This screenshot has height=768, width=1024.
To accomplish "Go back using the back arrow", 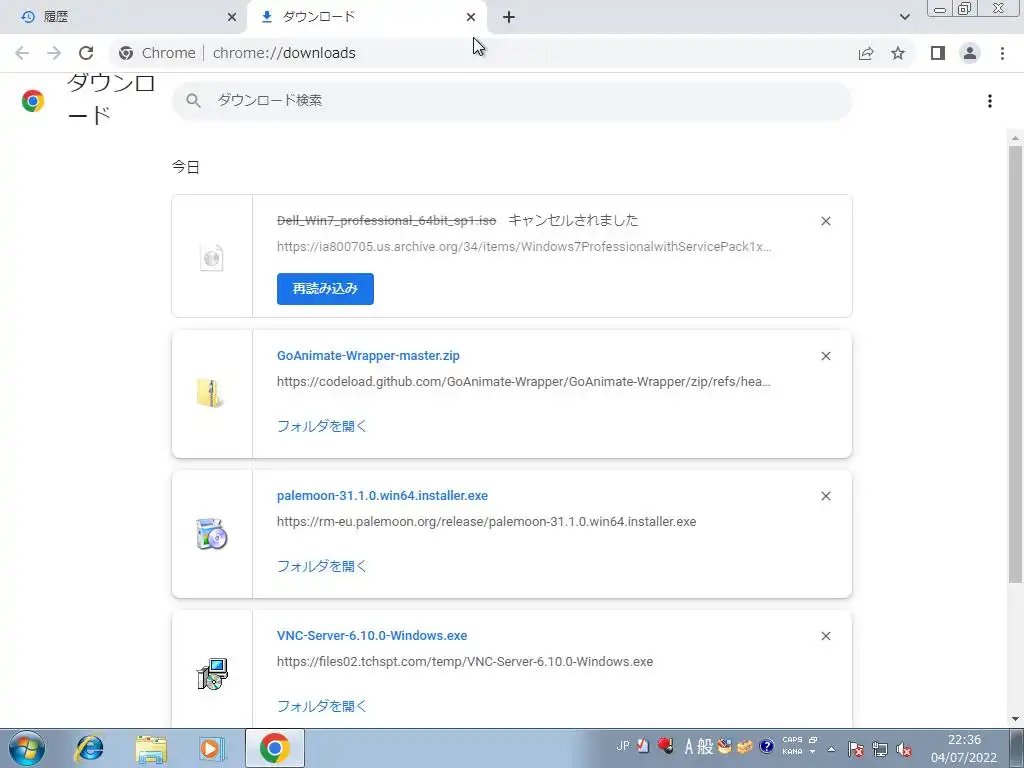I will click(22, 53).
